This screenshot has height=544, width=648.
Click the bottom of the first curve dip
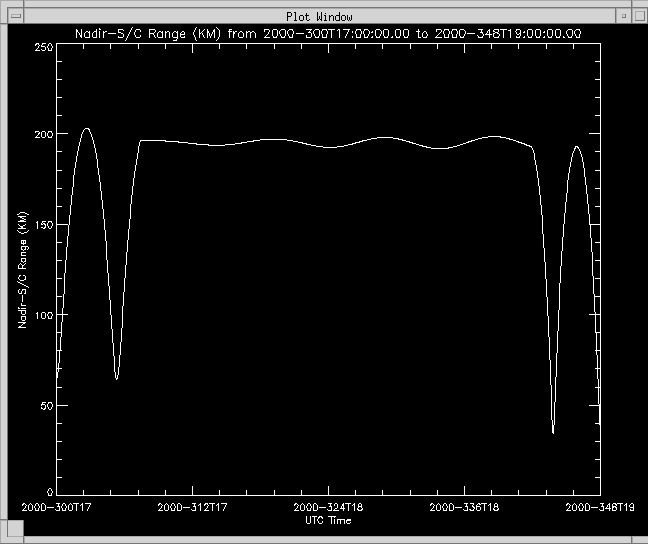point(116,378)
